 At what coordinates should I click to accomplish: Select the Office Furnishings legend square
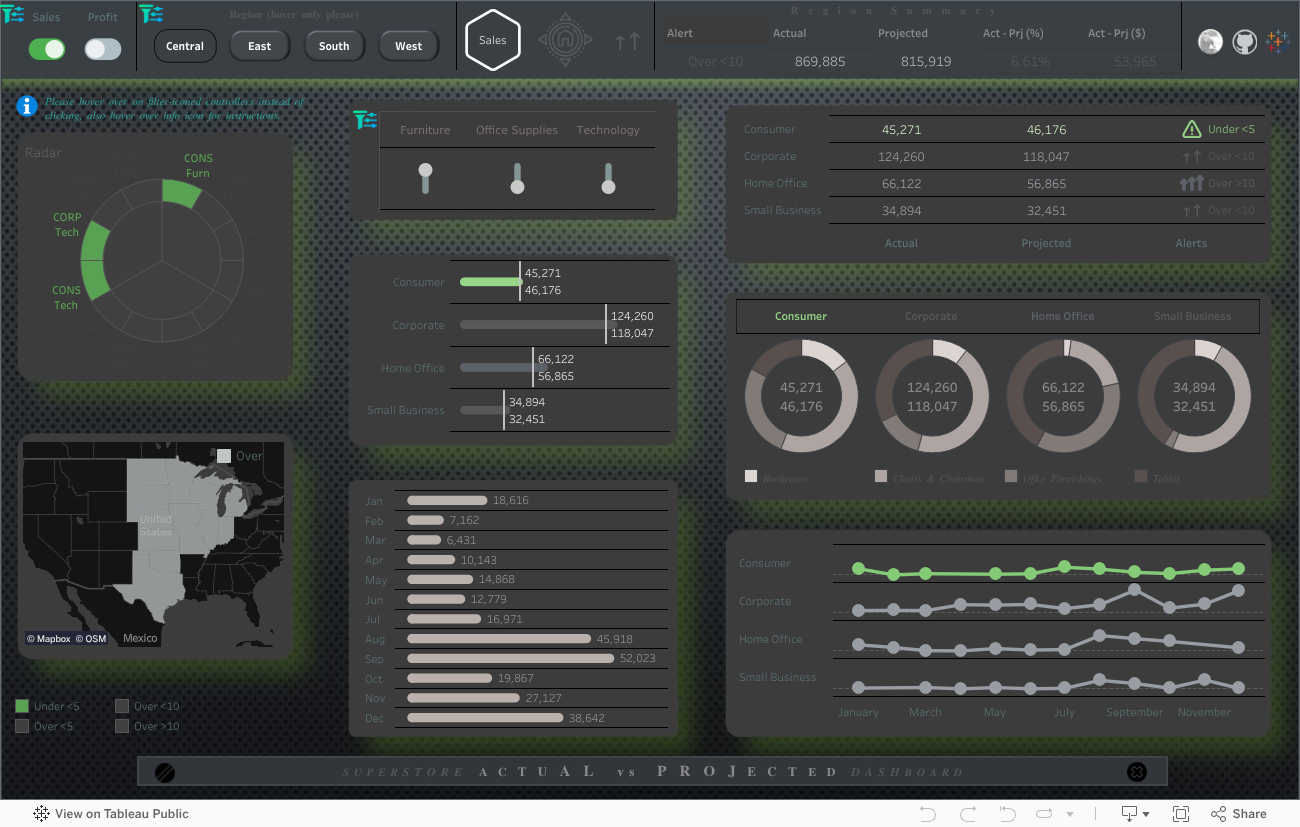click(1011, 477)
